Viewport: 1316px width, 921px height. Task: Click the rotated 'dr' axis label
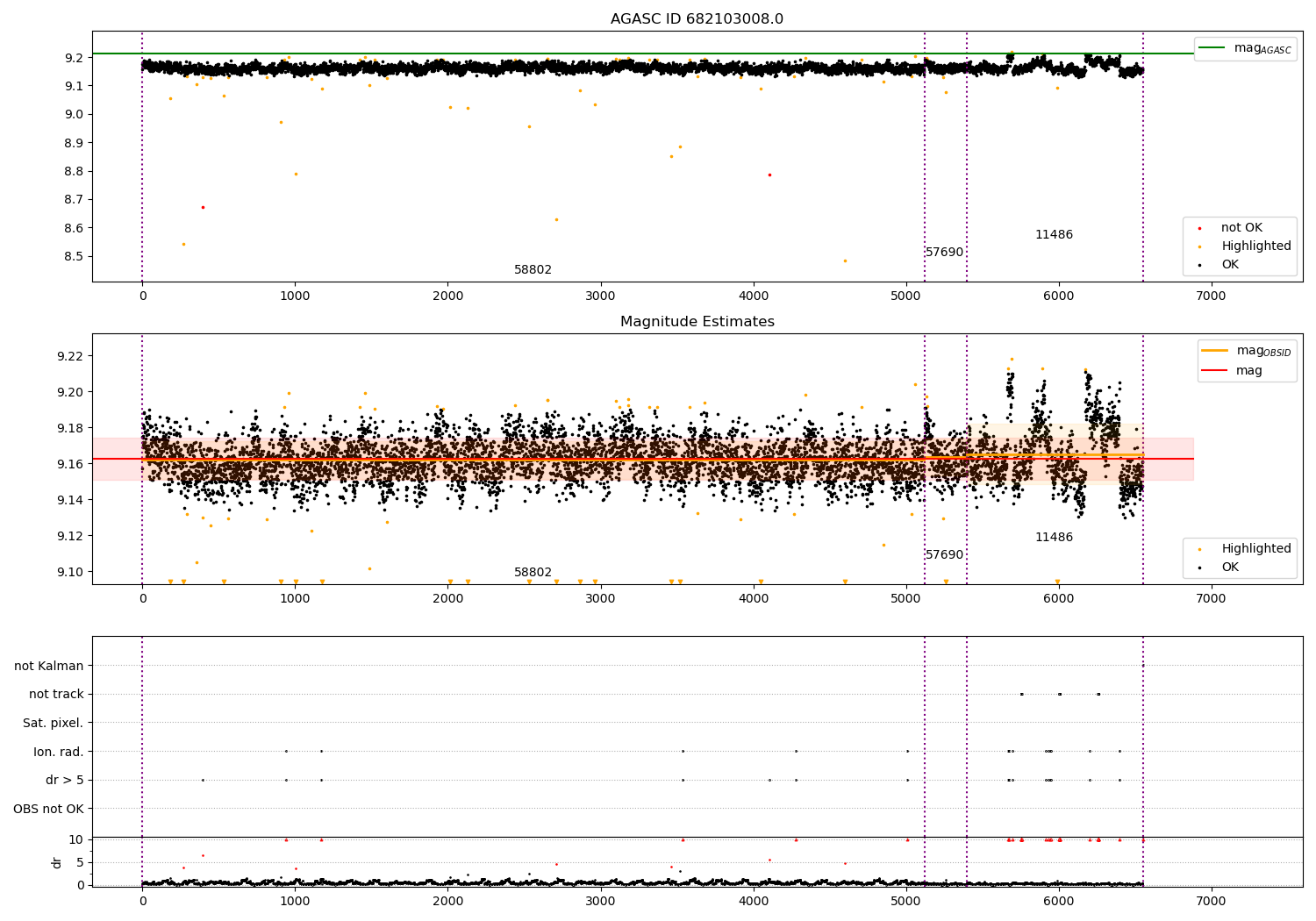(57, 862)
